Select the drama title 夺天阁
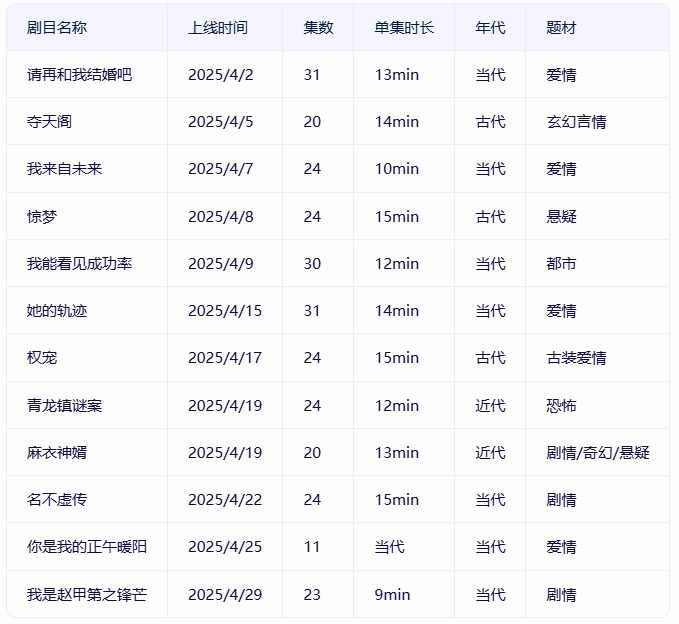679x624 pixels. 49,122
